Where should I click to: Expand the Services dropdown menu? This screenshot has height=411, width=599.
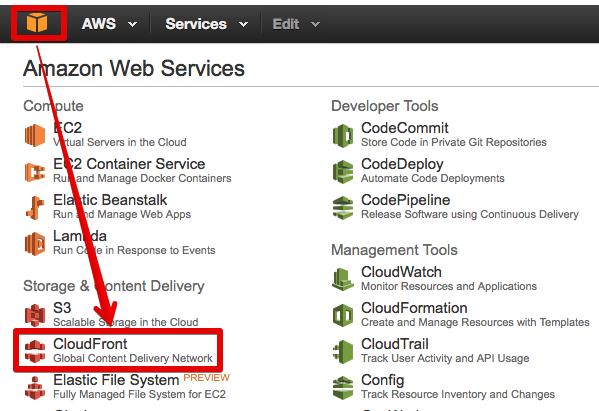[x=243, y=24]
